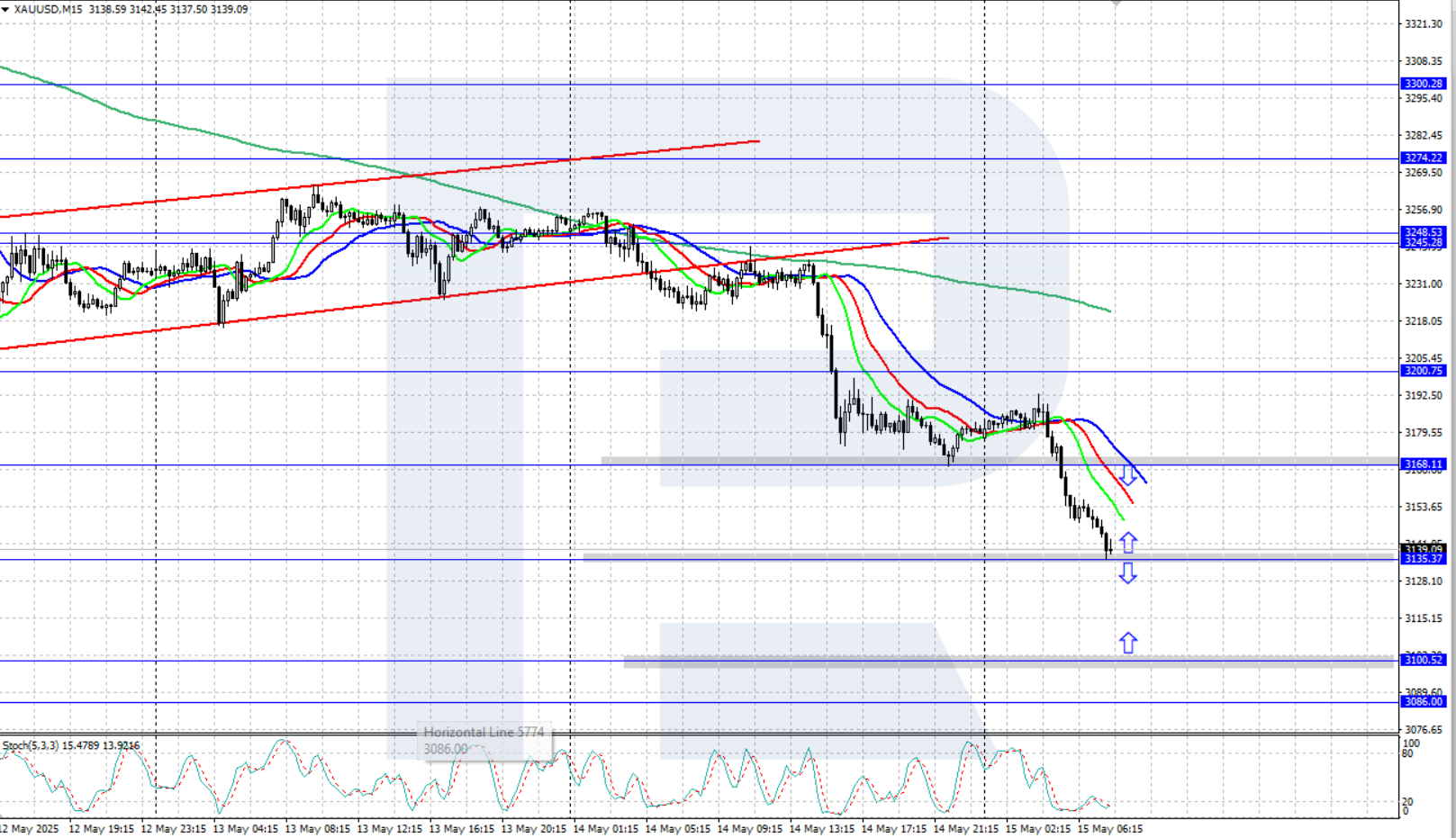Click the Horizontal Line 5774 tooltip
The image size is (1456, 838).
[484, 741]
